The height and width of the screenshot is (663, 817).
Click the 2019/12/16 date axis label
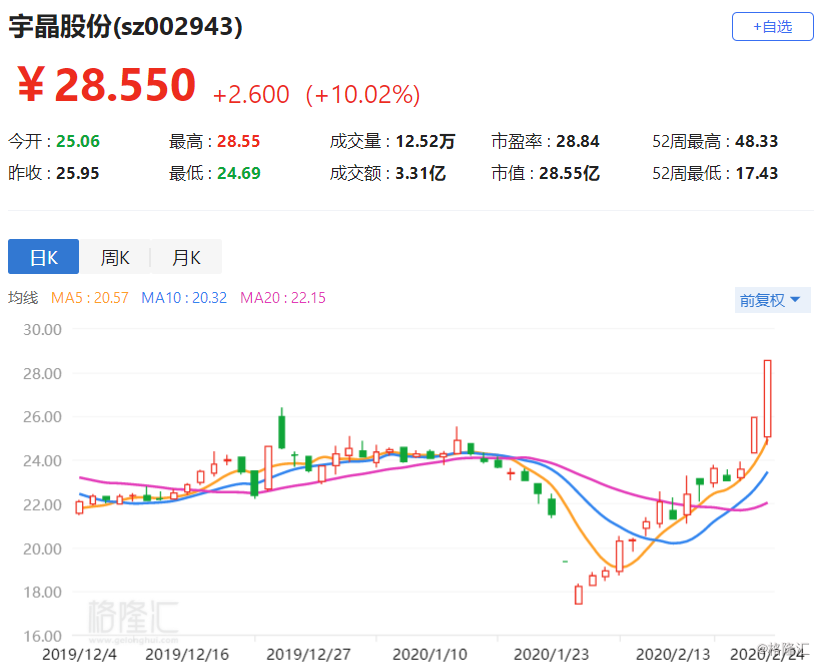click(187, 654)
